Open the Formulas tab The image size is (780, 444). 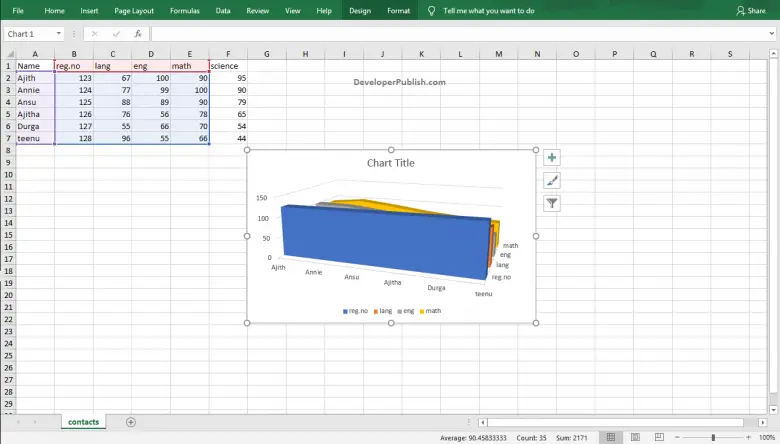tap(184, 11)
